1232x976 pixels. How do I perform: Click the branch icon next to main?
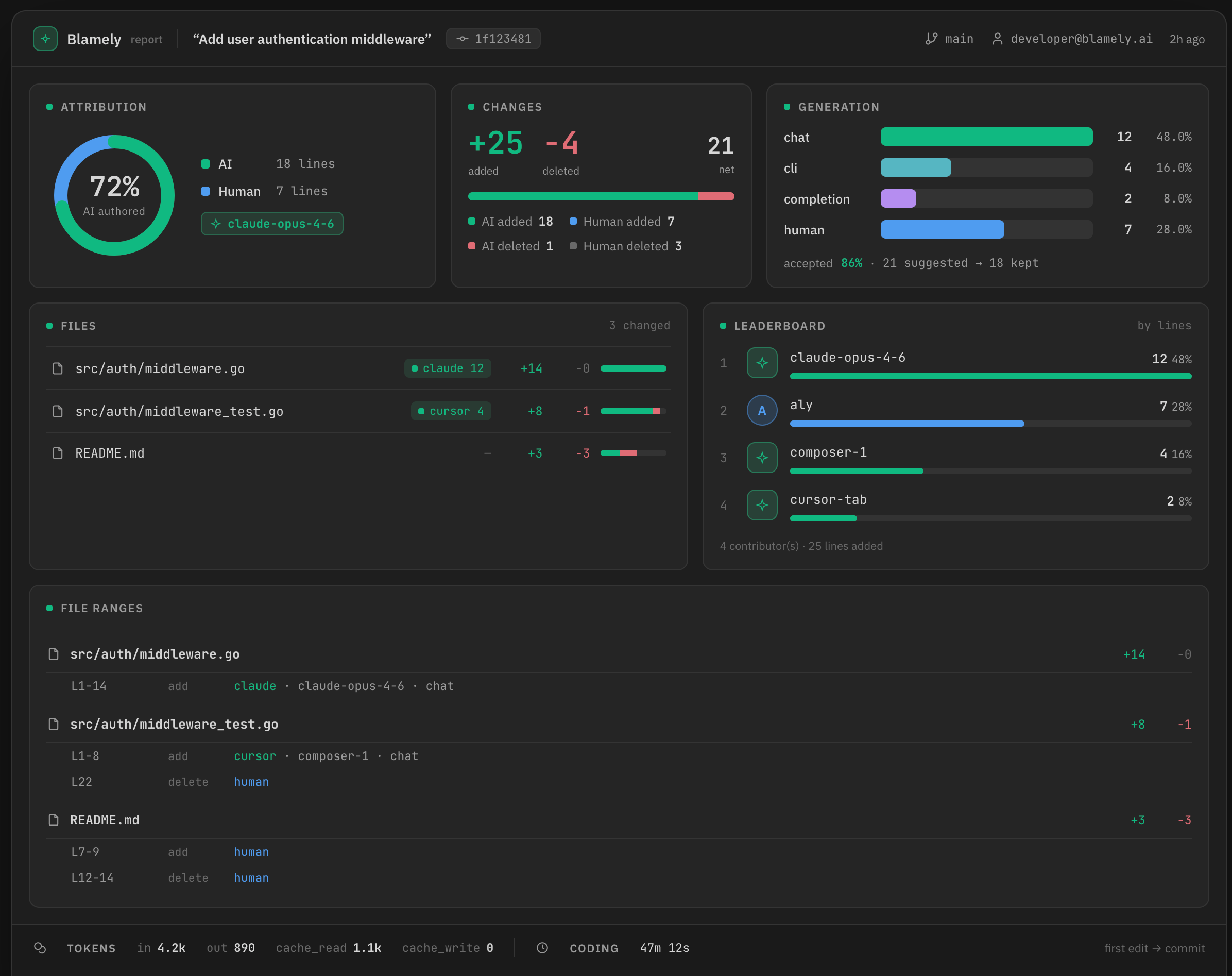pyautogui.click(x=932, y=39)
